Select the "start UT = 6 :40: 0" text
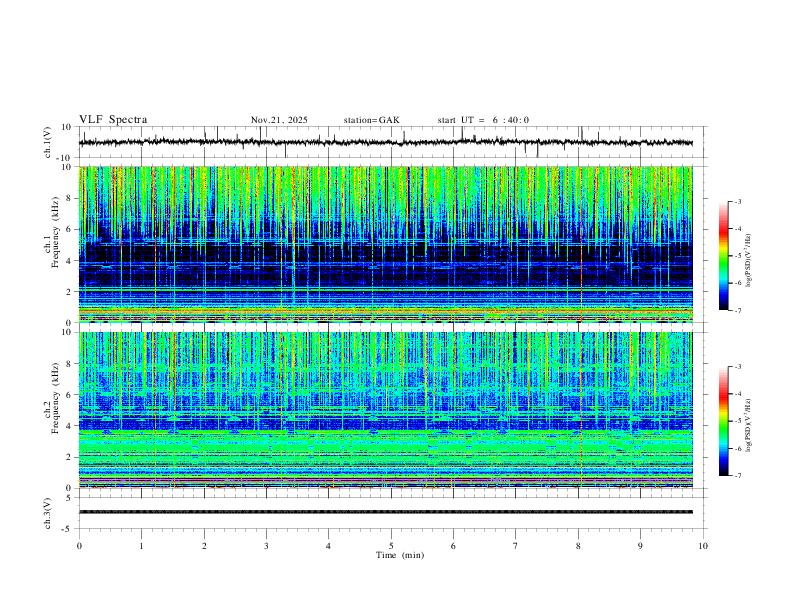The width and height of the screenshot is (792, 612). 483,120
